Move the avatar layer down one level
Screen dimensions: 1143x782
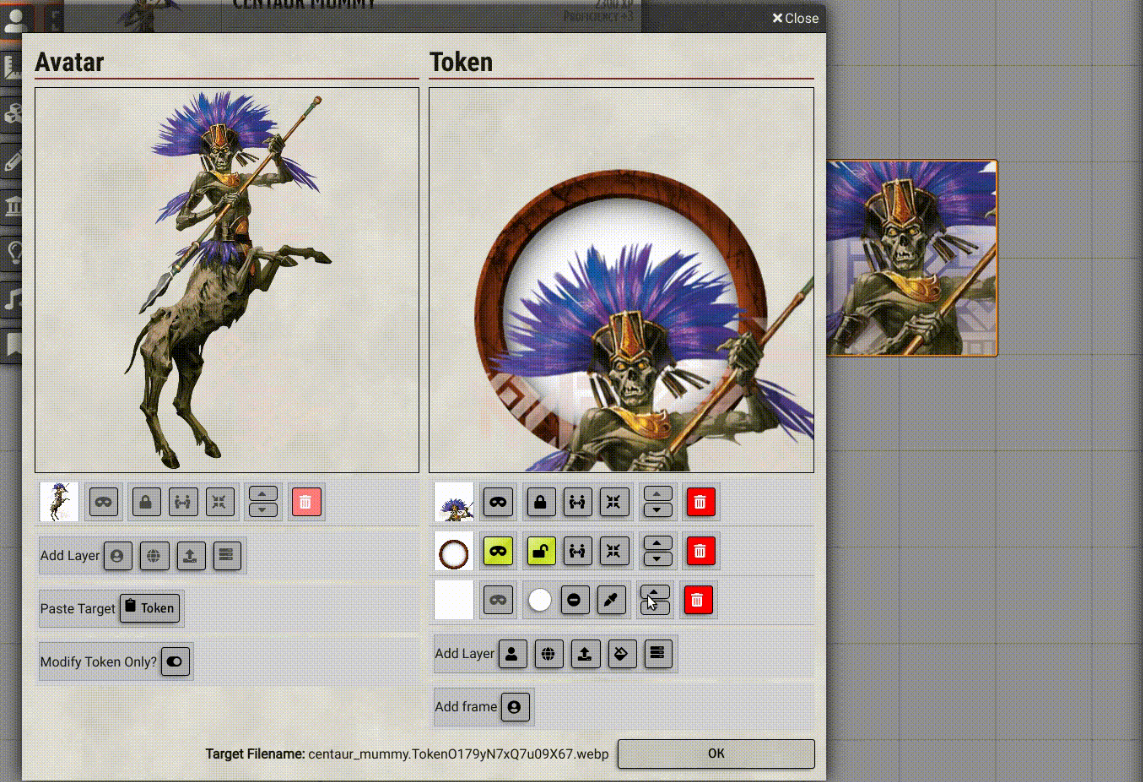tap(263, 510)
